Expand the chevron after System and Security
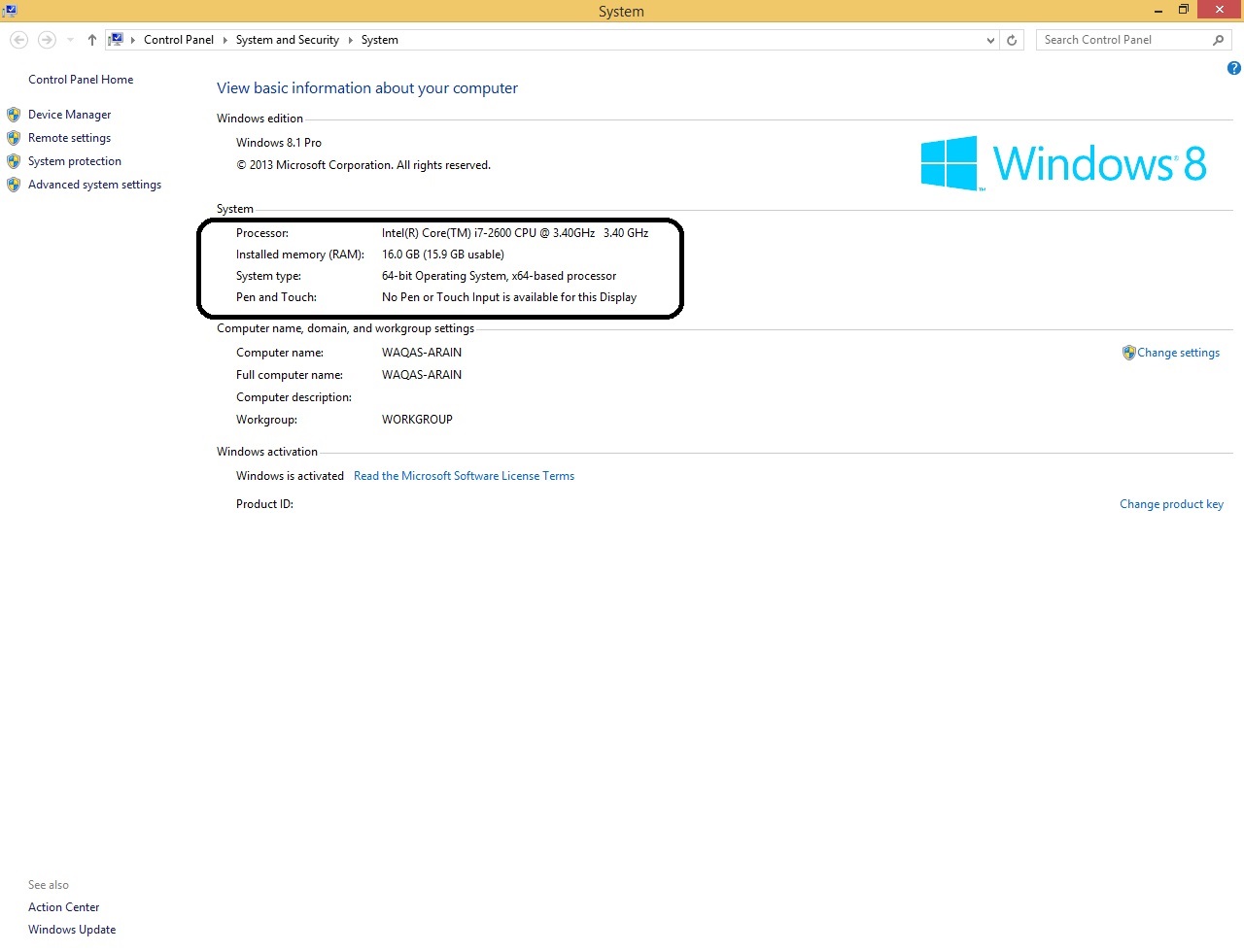The width and height of the screenshot is (1244, 952). 350,40
